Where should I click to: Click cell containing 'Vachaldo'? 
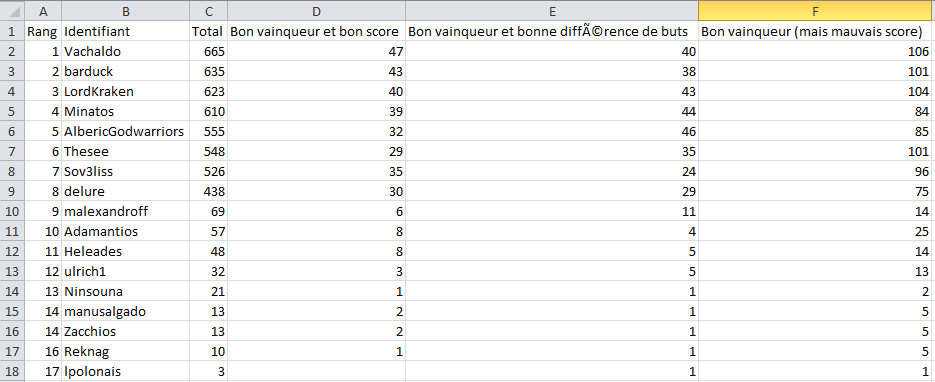click(x=125, y=51)
